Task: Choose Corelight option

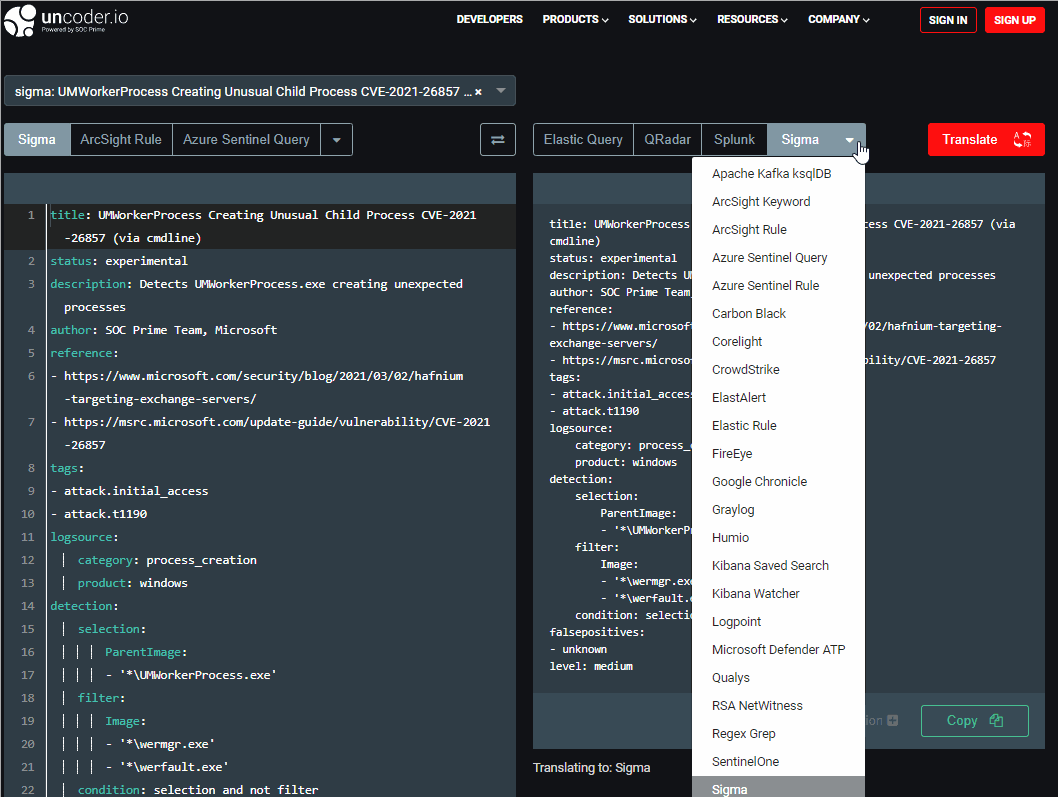Action: click(779, 342)
